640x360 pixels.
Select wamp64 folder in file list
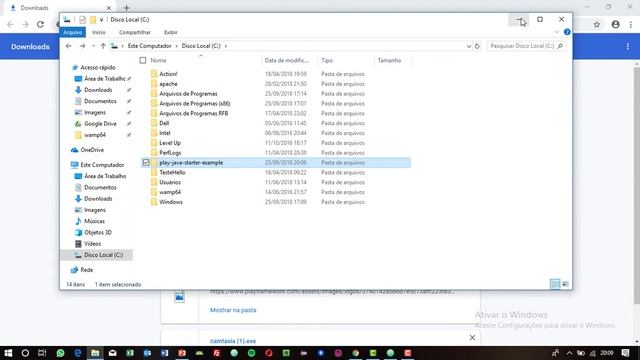(170, 192)
